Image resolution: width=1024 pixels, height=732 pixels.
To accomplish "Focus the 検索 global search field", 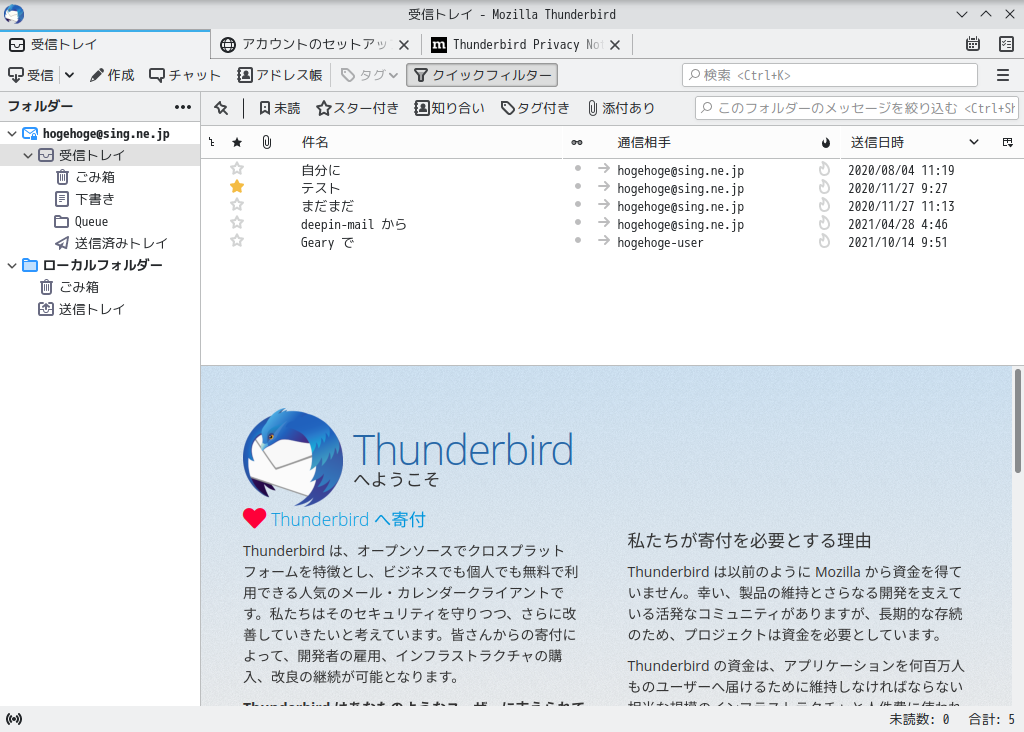I will (829, 75).
